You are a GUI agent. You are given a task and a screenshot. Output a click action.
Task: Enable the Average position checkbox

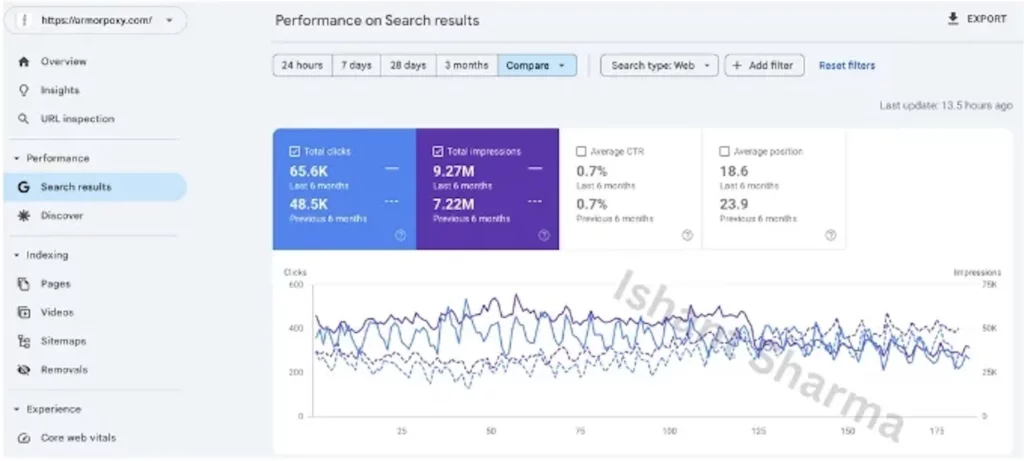click(x=724, y=152)
